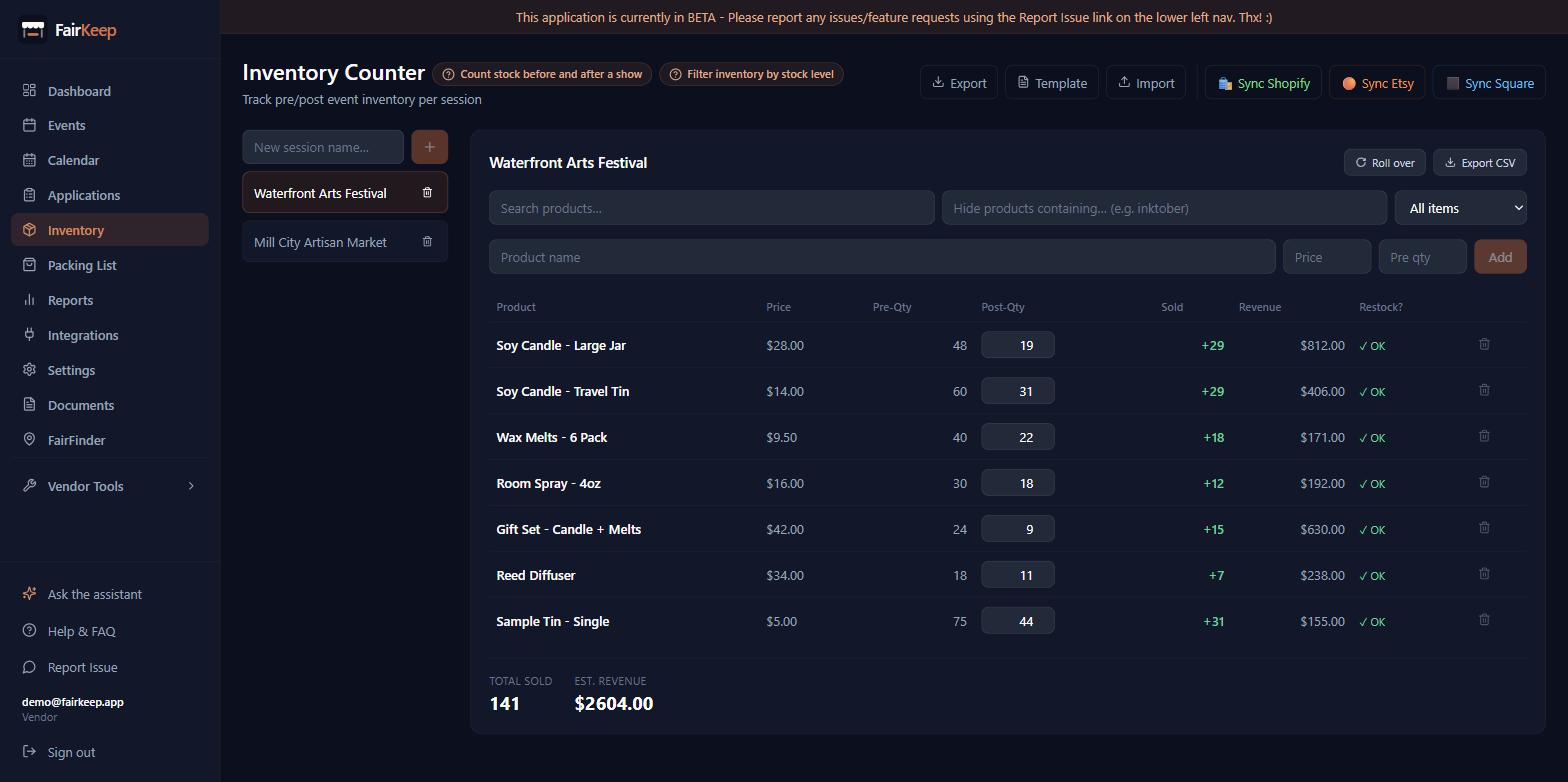This screenshot has width=1568, height=782.
Task: Click the FairKeep logo icon
Action: (x=33, y=30)
